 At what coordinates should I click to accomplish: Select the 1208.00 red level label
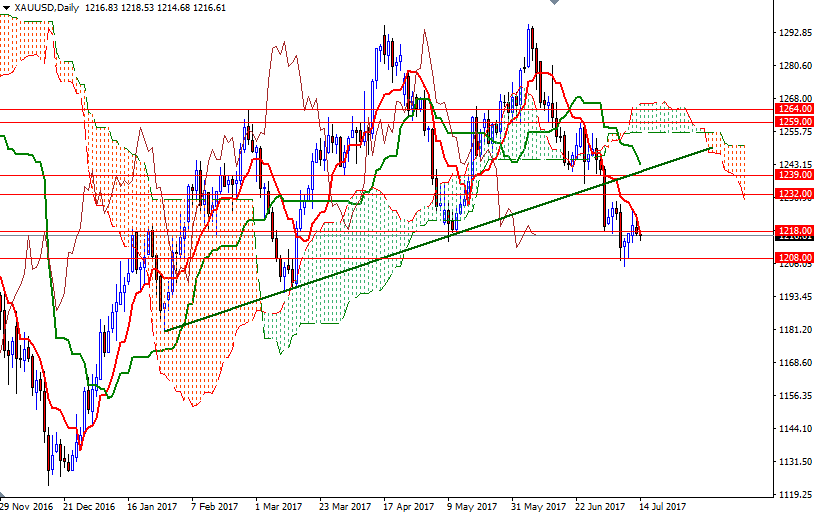(x=794, y=258)
